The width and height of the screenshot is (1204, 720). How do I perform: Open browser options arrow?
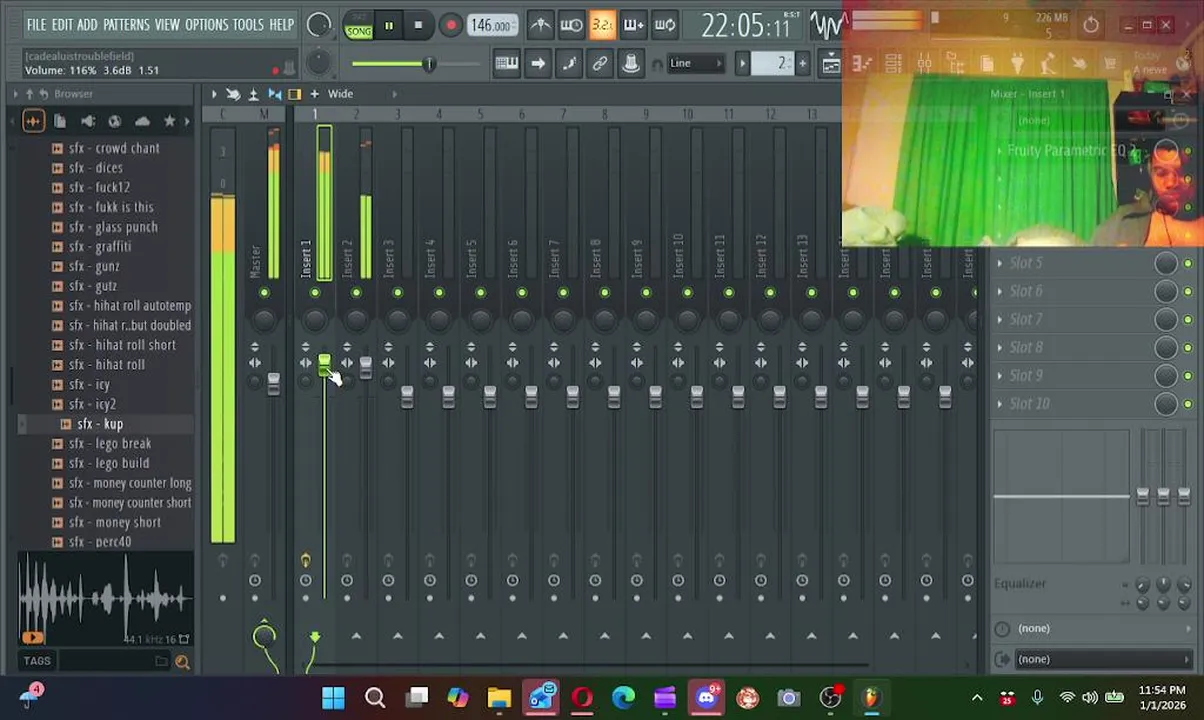coord(16,93)
